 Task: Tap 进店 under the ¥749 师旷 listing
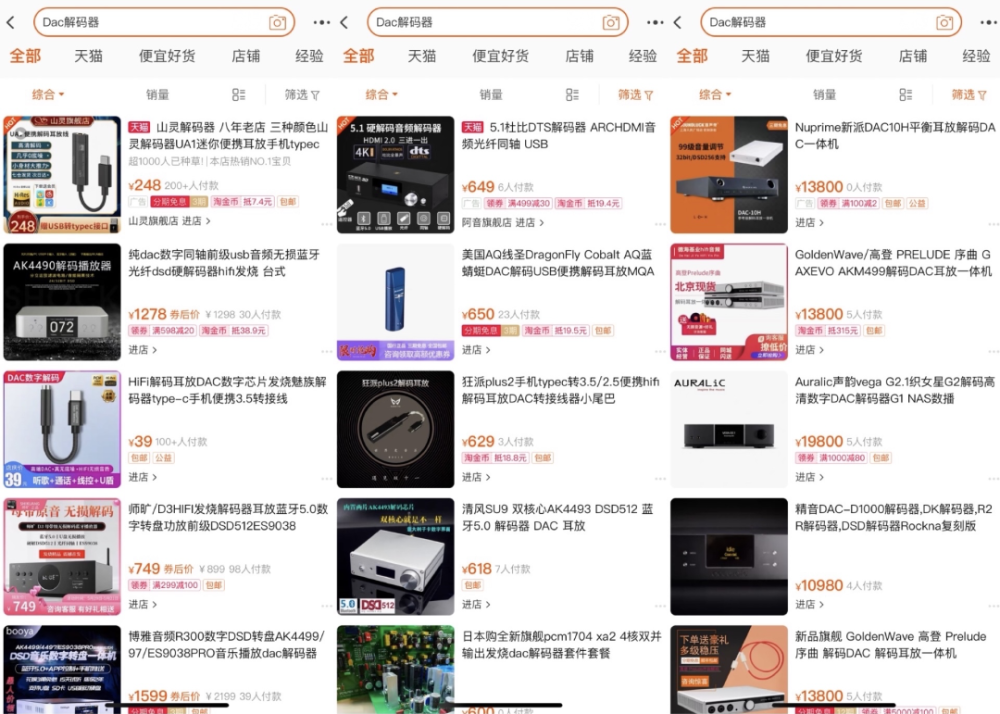tap(143, 604)
